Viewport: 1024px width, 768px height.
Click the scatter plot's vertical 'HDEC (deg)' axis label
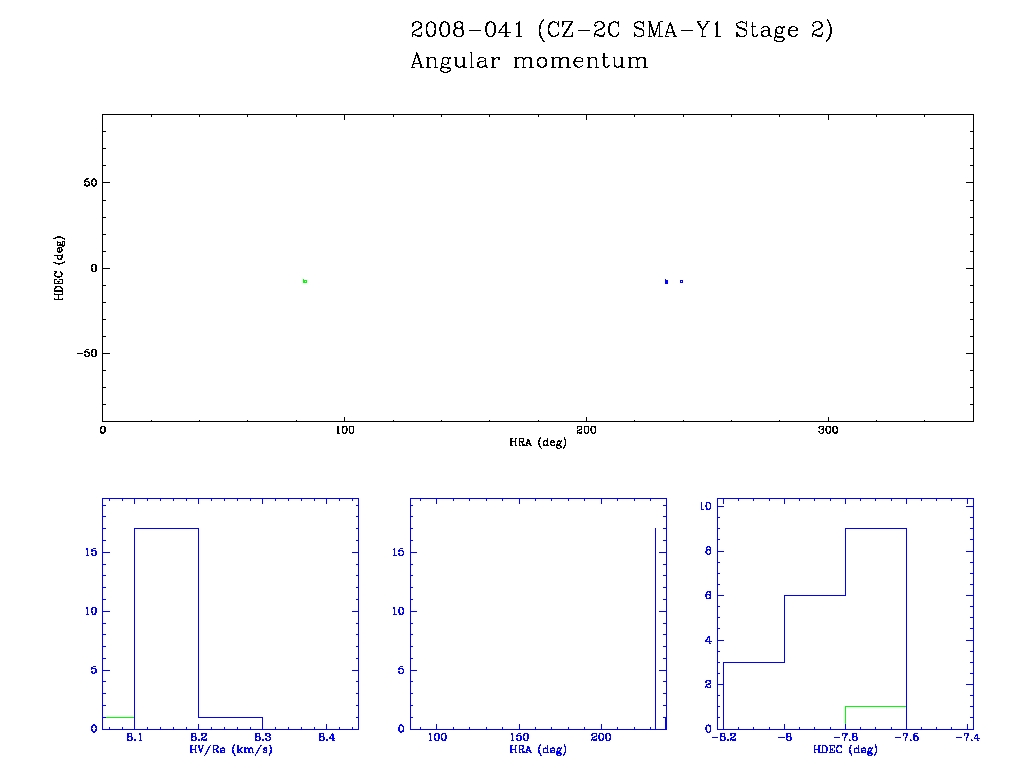[x=60, y=268]
